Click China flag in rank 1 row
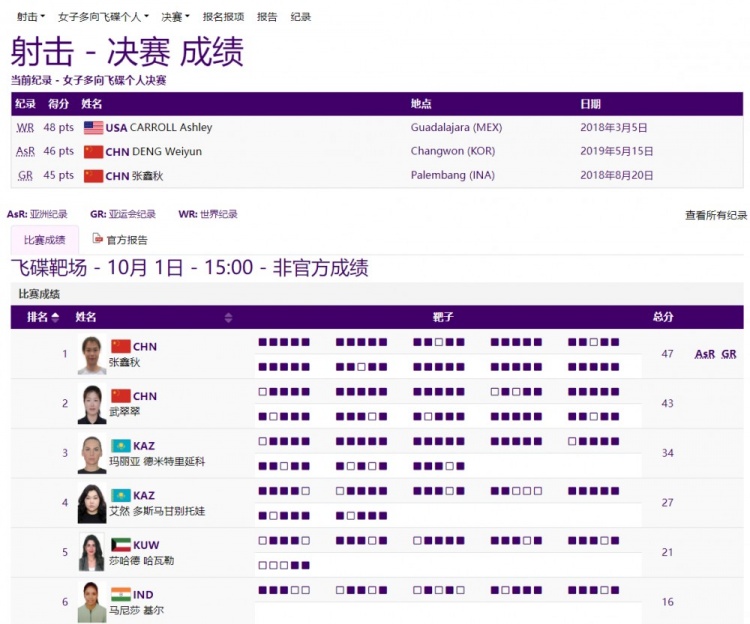The width and height of the screenshot is (750, 624). click(121, 346)
